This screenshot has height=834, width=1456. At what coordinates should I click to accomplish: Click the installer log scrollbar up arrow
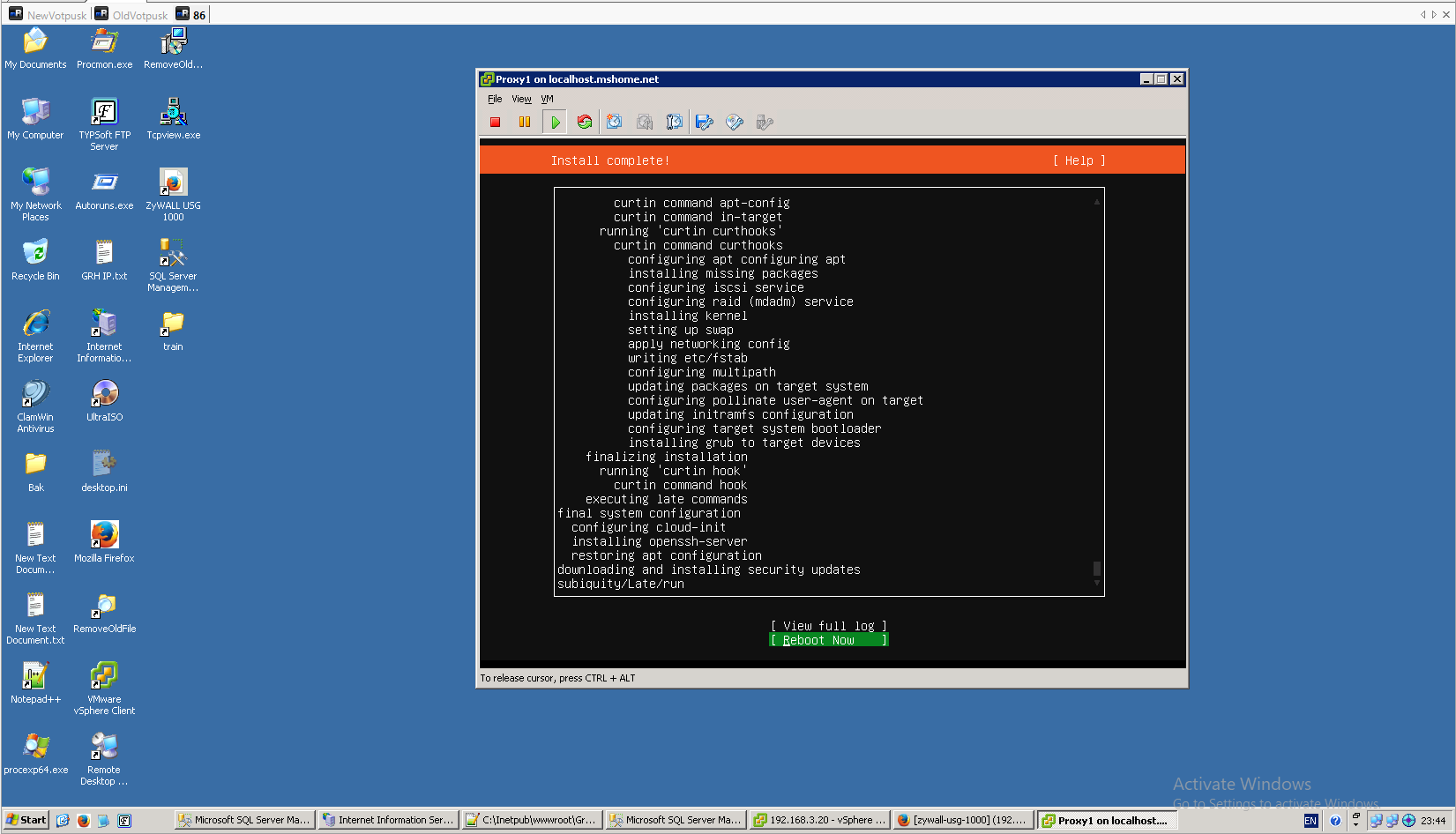click(x=1097, y=202)
